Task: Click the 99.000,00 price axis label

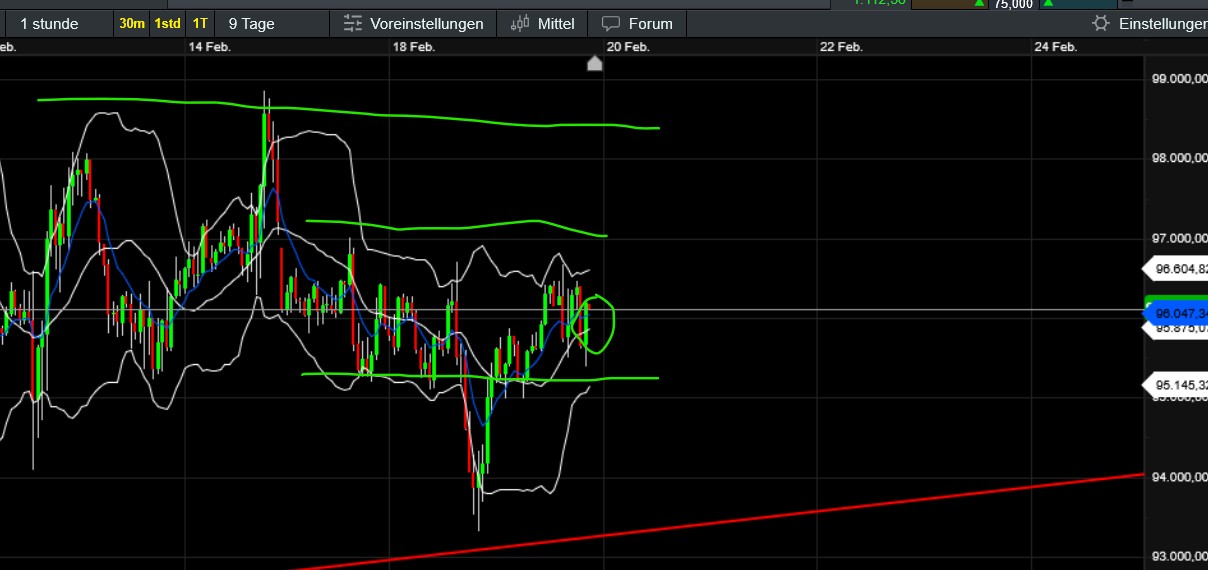Action: pos(1179,78)
